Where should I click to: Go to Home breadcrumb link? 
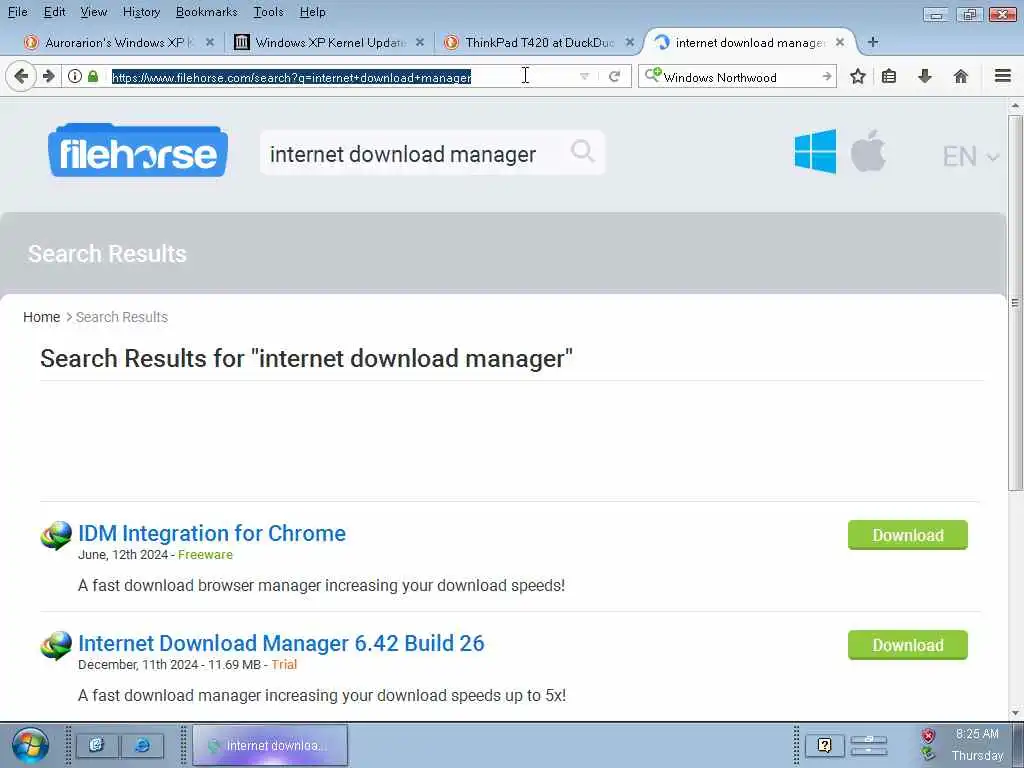[41, 317]
